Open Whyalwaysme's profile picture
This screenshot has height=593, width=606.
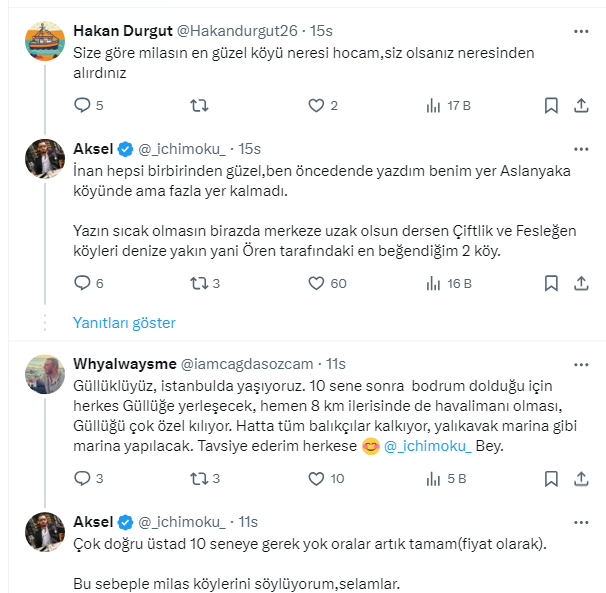click(46, 374)
